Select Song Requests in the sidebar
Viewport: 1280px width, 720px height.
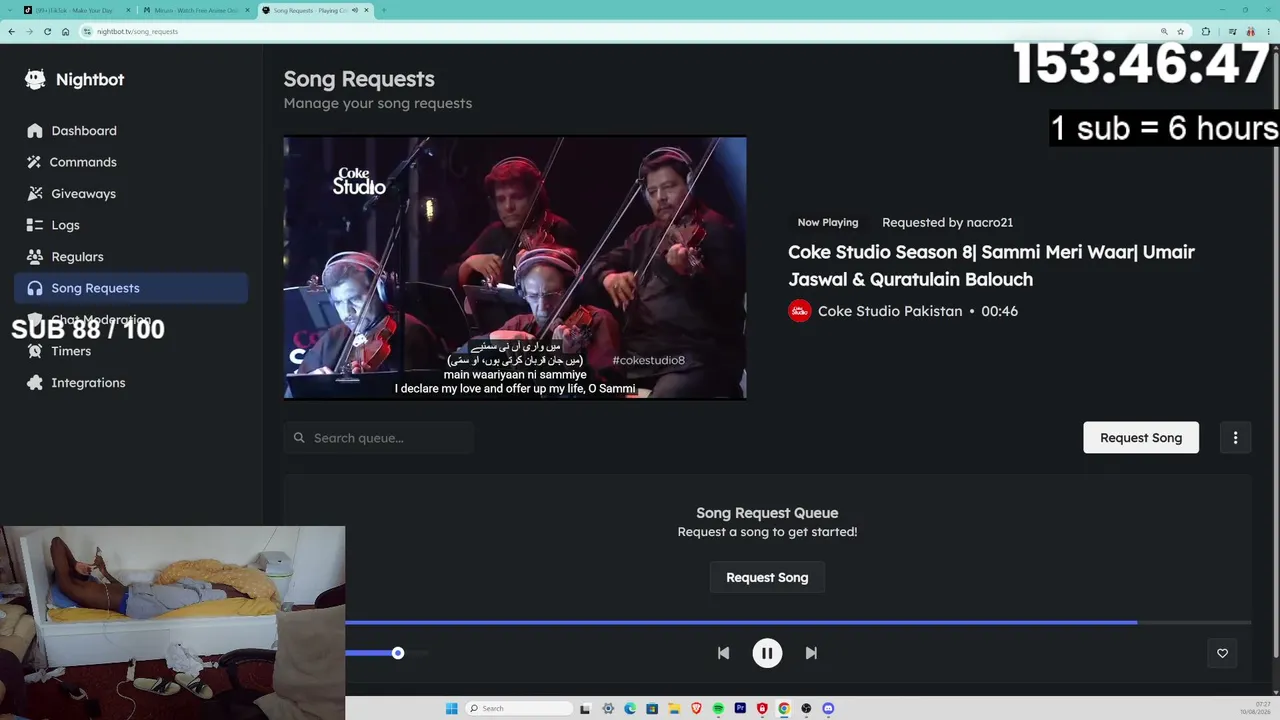[131, 288]
